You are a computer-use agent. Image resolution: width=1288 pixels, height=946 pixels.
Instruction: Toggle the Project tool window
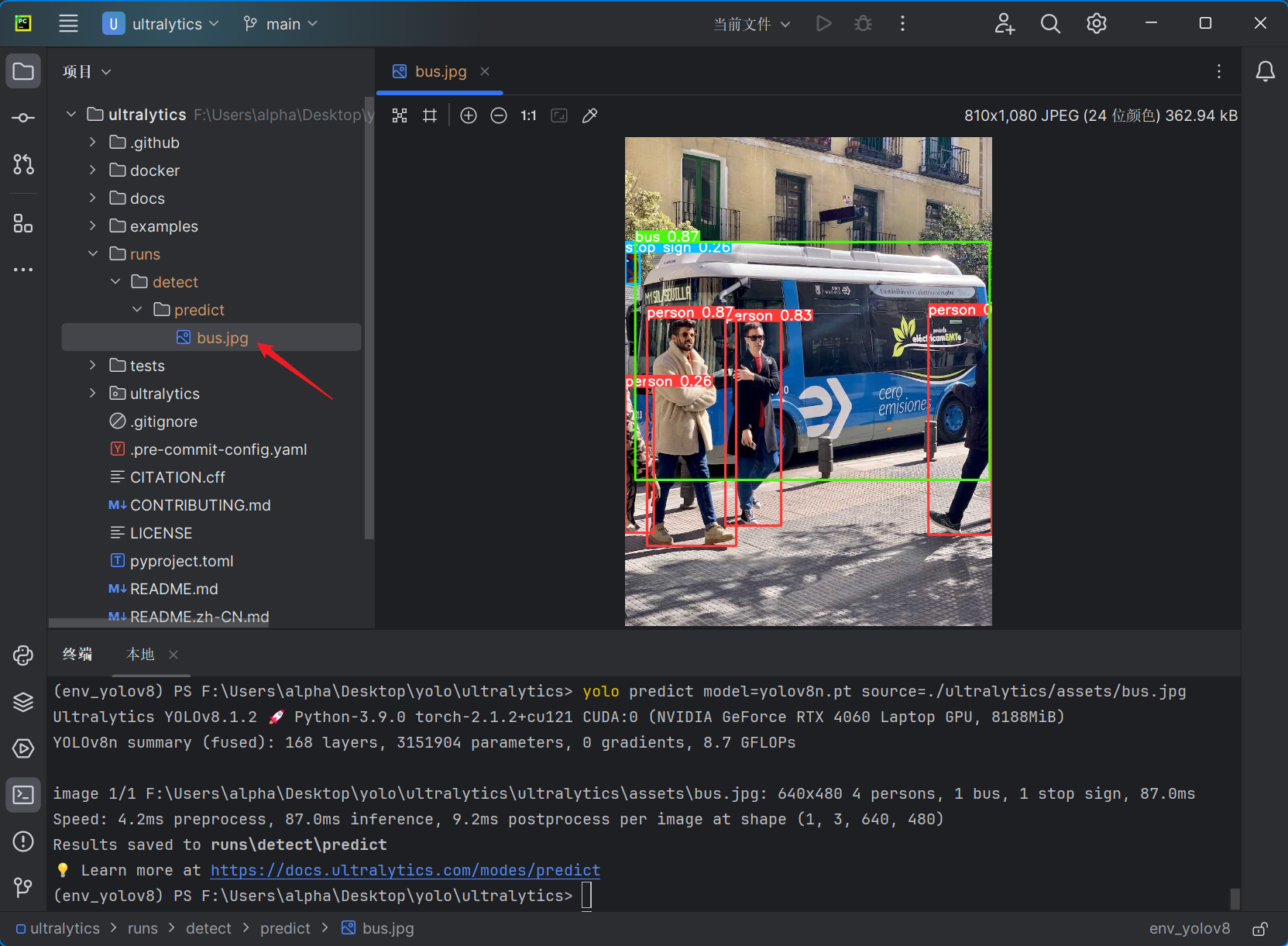click(23, 71)
